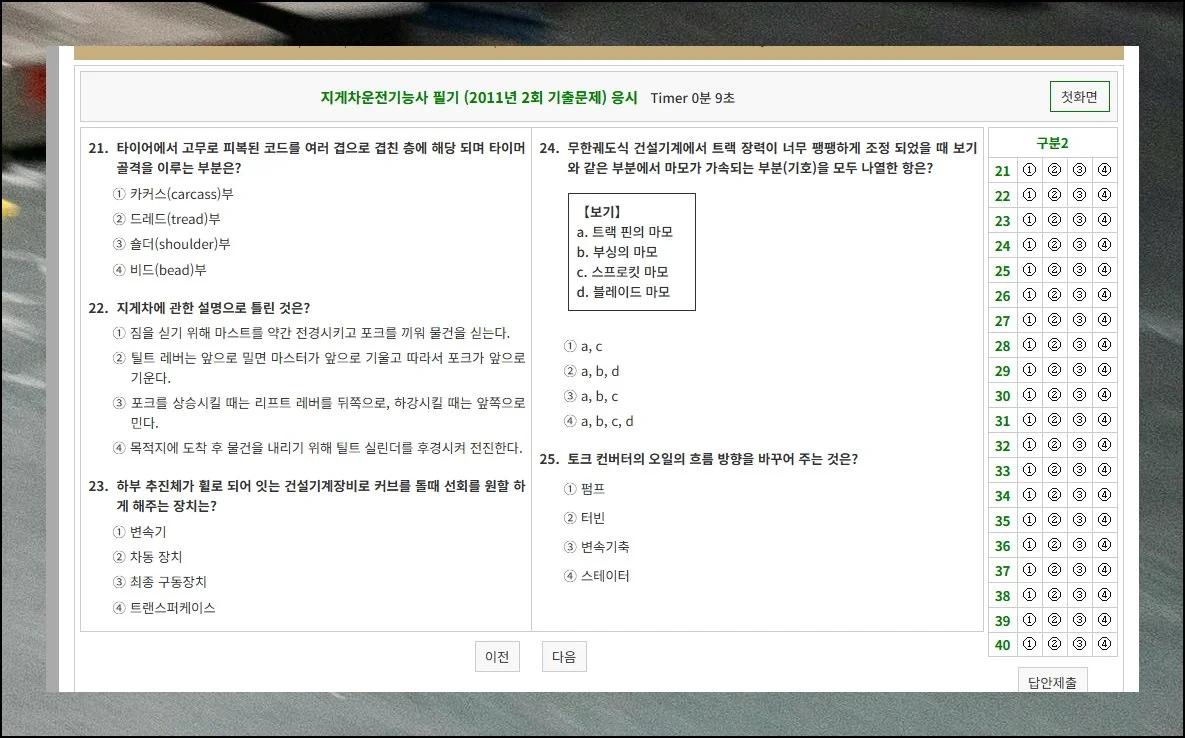Screen dimensions: 1185x738
Task: Click the 첫화면 home button
Action: (1079, 97)
